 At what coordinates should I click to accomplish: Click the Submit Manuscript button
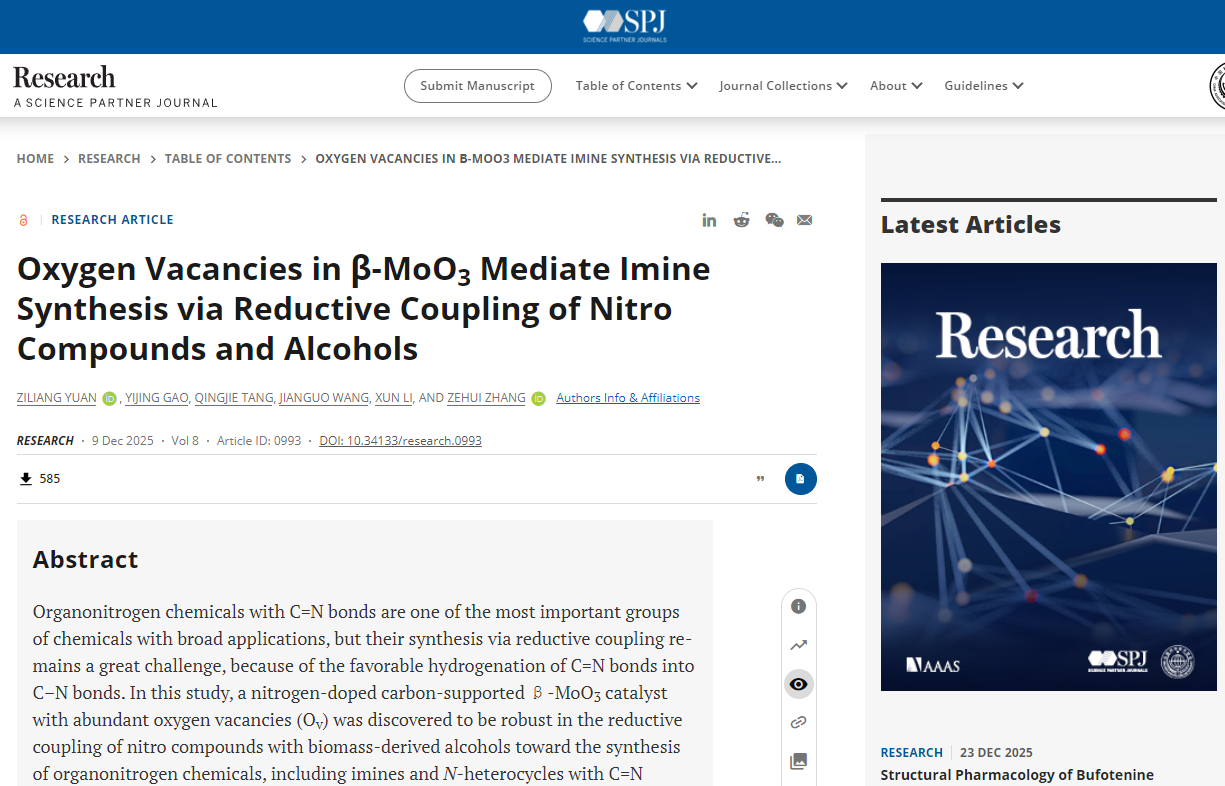coord(477,86)
